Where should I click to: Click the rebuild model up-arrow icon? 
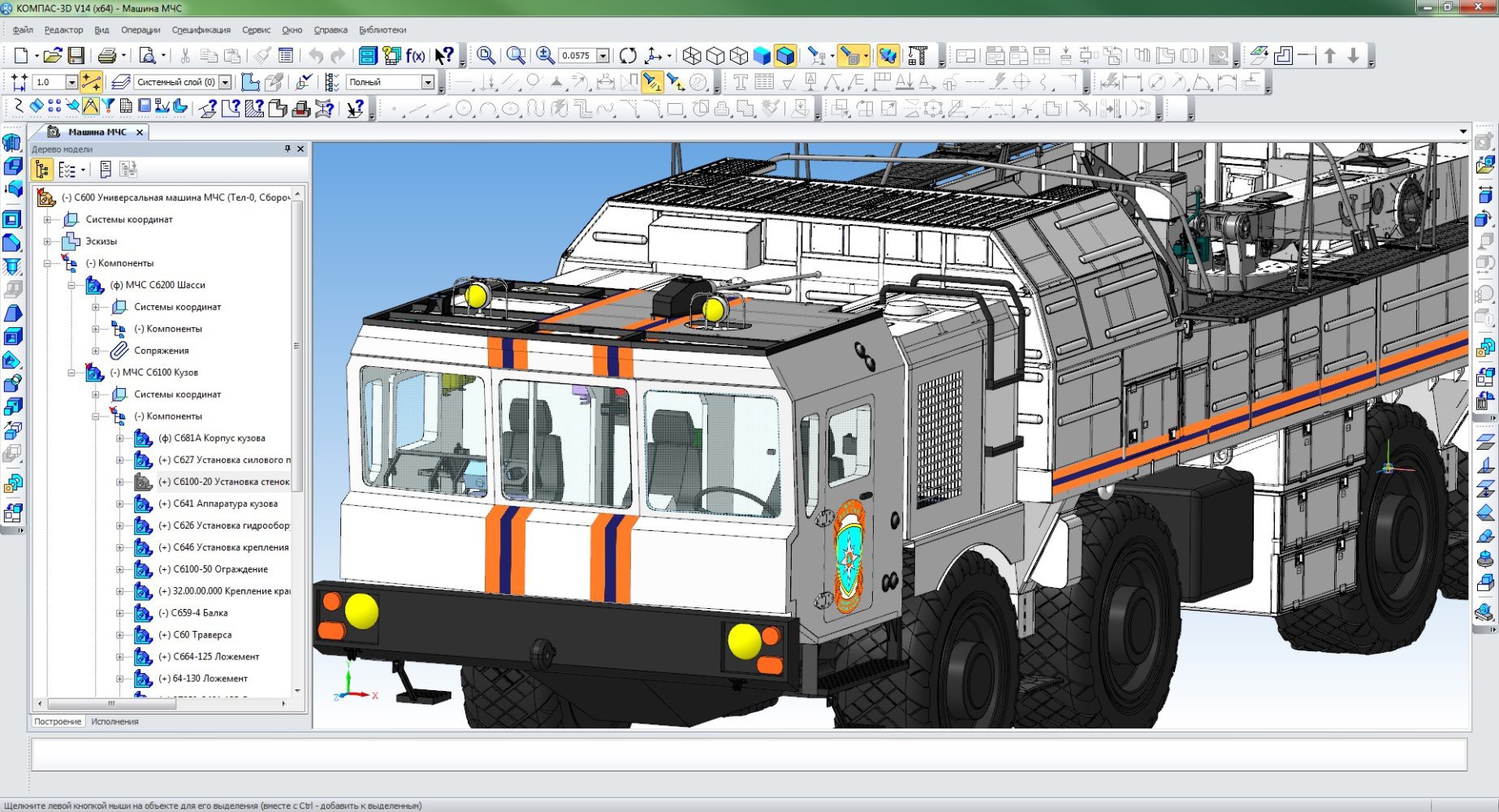click(x=1330, y=55)
